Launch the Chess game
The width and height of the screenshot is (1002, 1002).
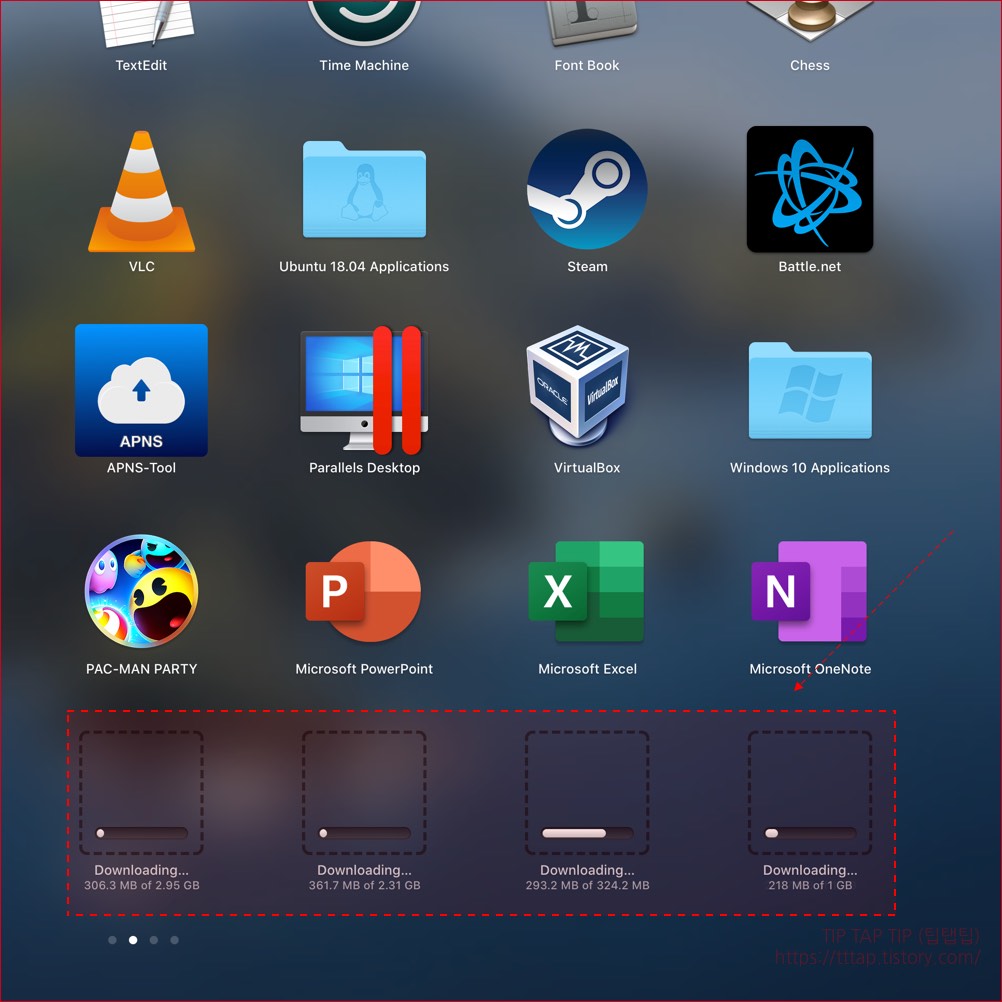click(810, 21)
